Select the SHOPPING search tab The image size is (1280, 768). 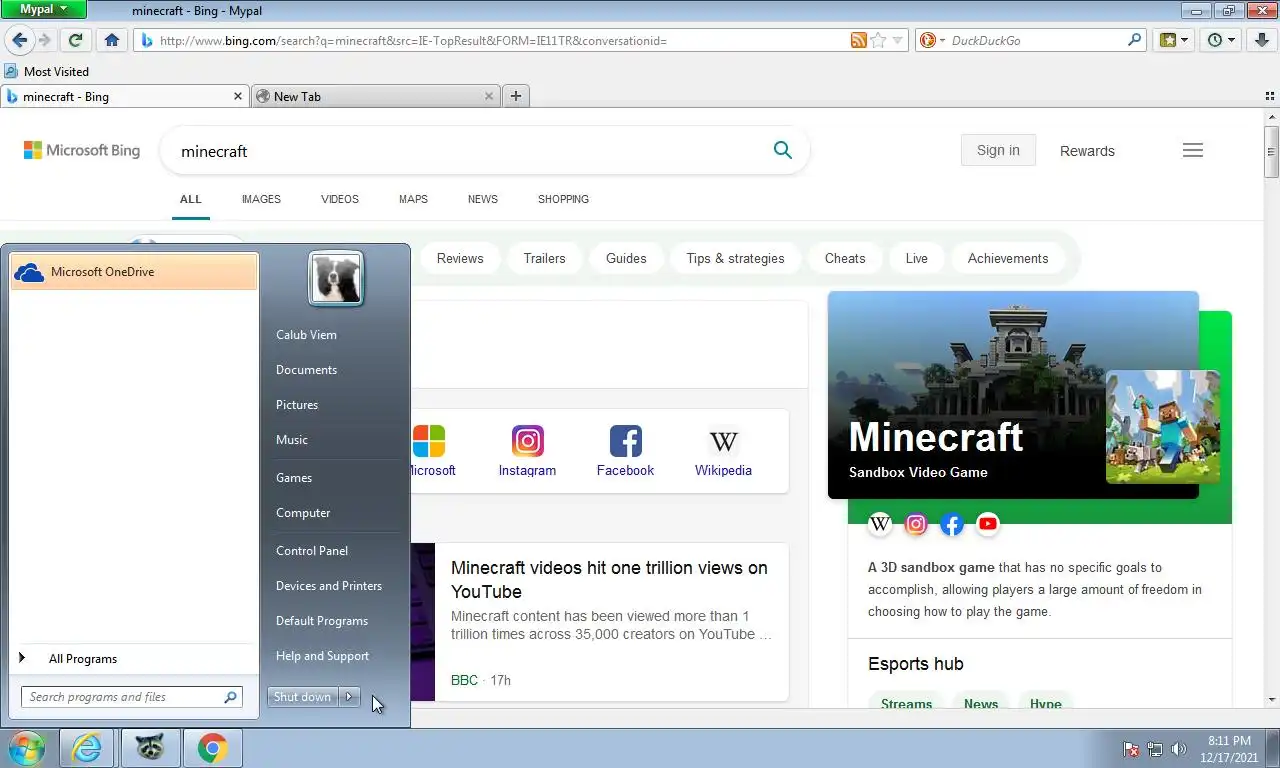pos(563,199)
